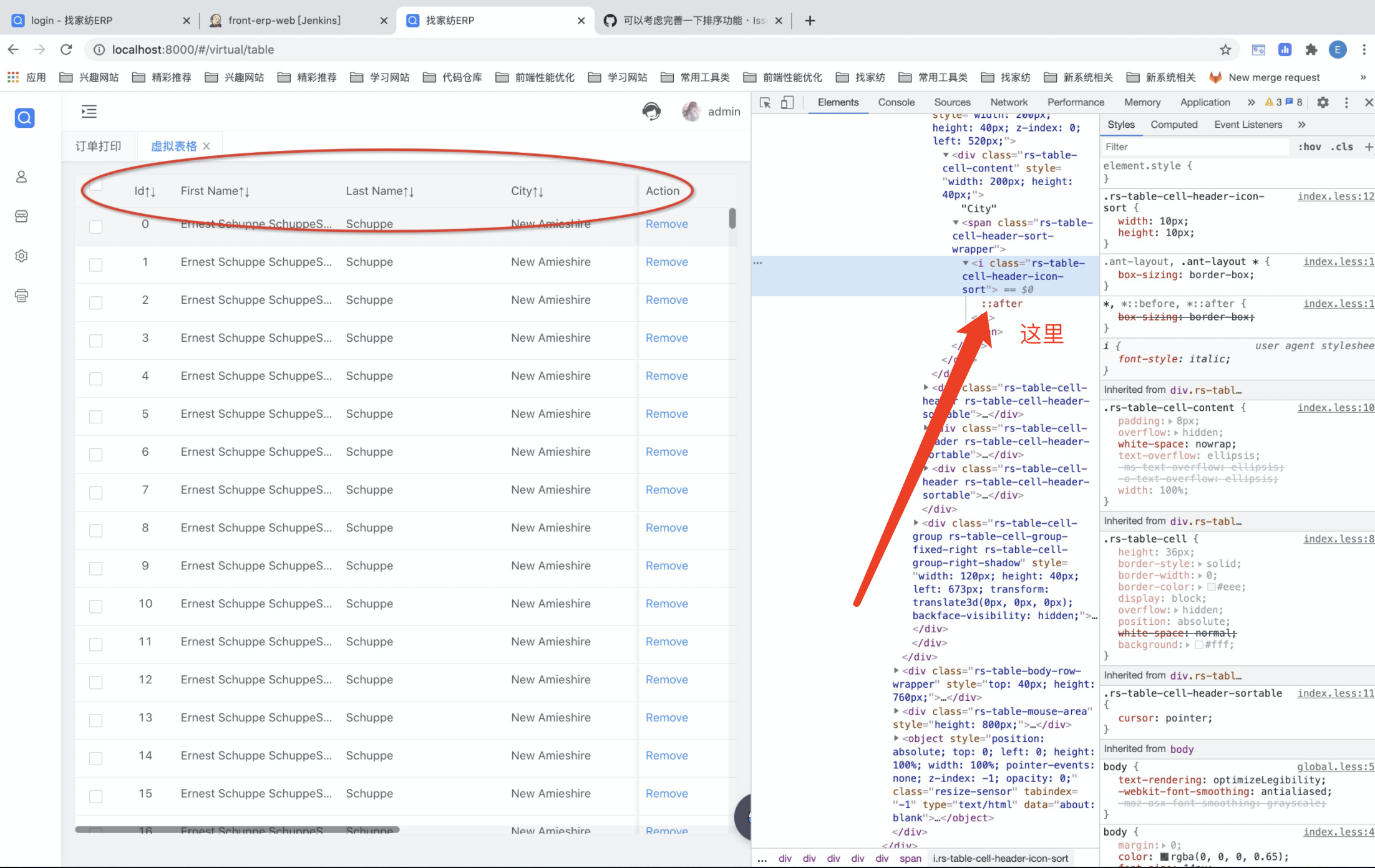Click the printer icon in the sidebar

pos(22,295)
